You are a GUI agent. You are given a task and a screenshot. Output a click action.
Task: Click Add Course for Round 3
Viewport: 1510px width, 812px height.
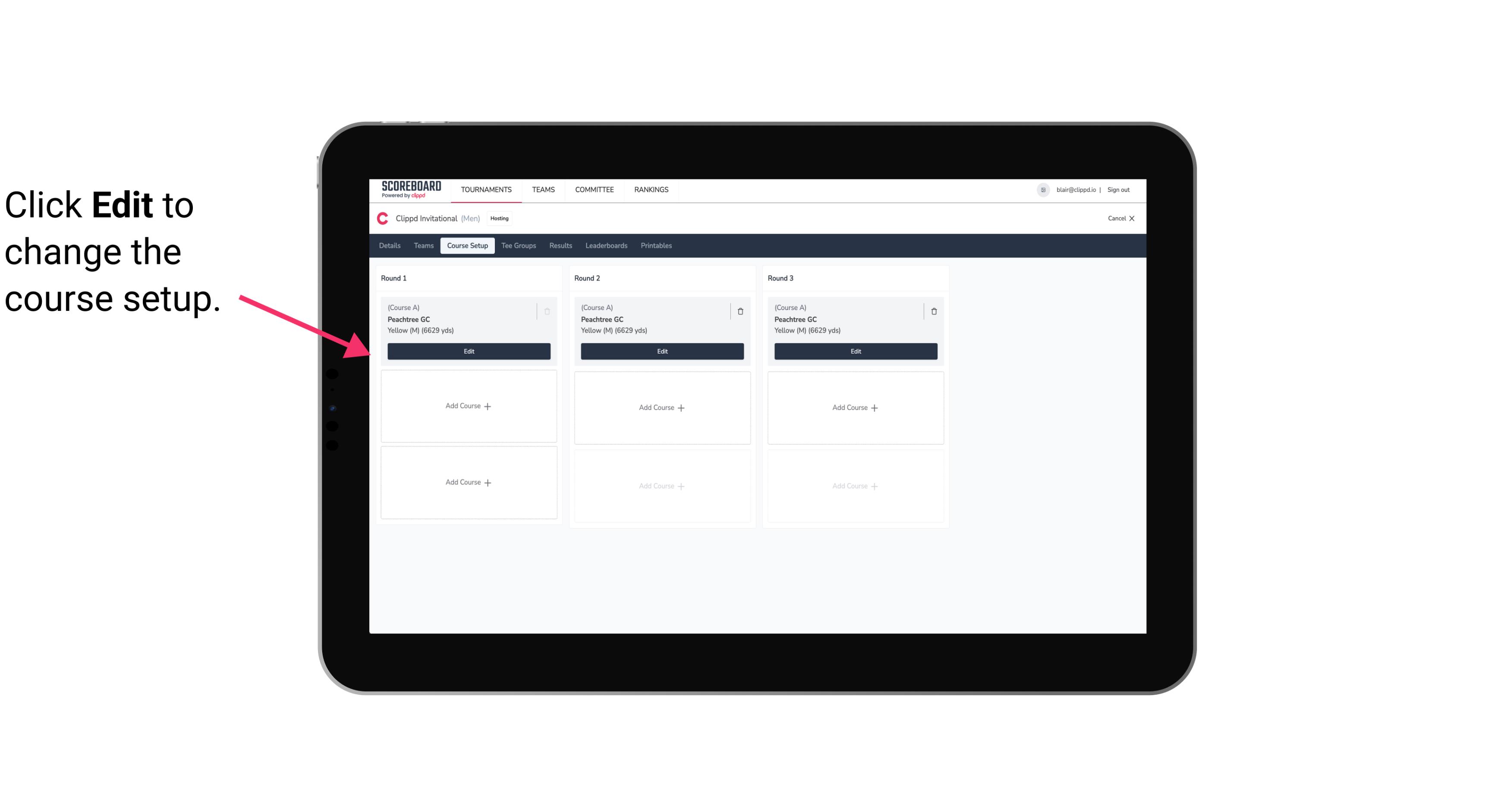[855, 407]
